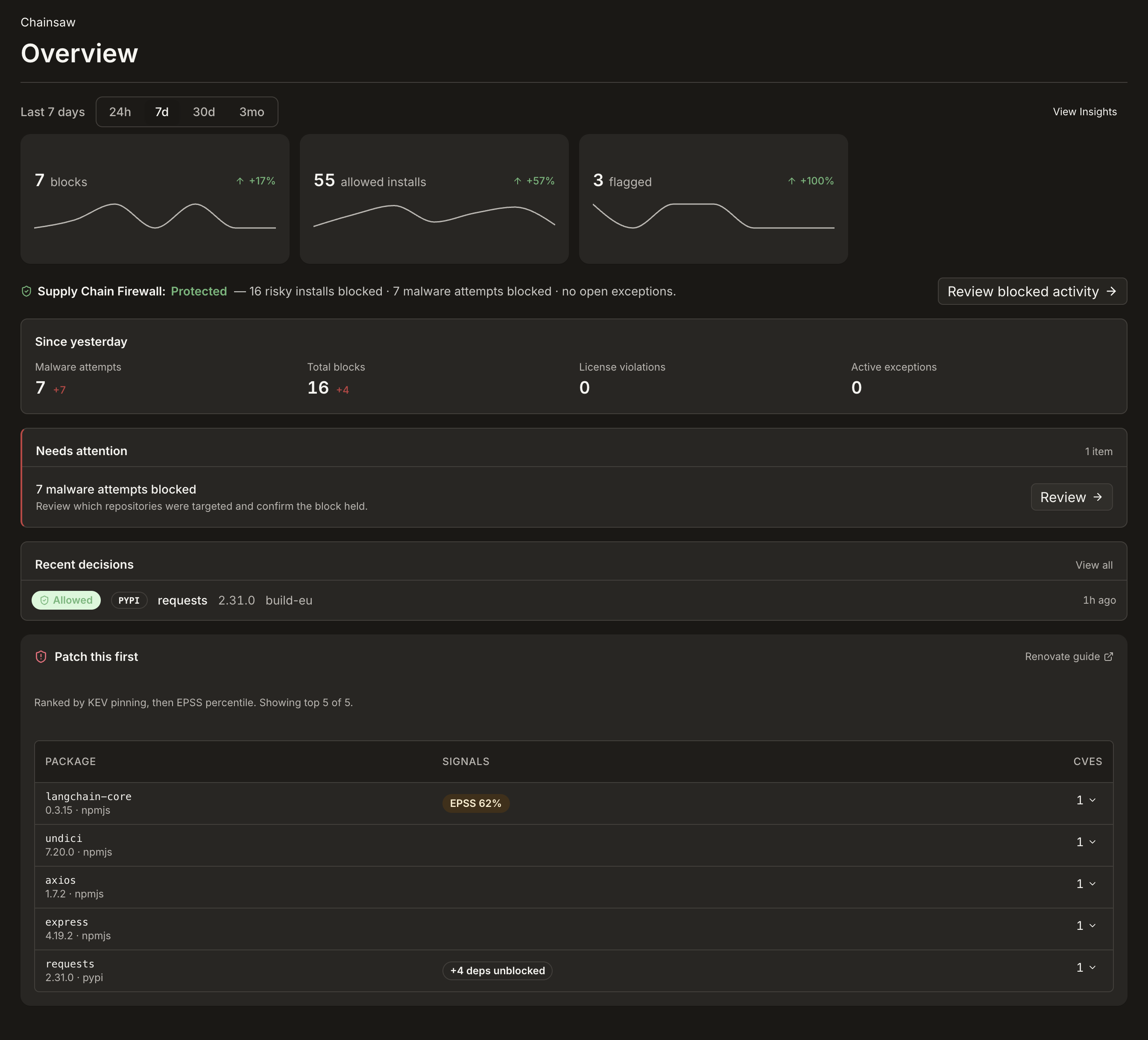Image resolution: width=1148 pixels, height=1040 pixels.
Task: Click the EPSS 62% signal badge
Action: pos(475,803)
